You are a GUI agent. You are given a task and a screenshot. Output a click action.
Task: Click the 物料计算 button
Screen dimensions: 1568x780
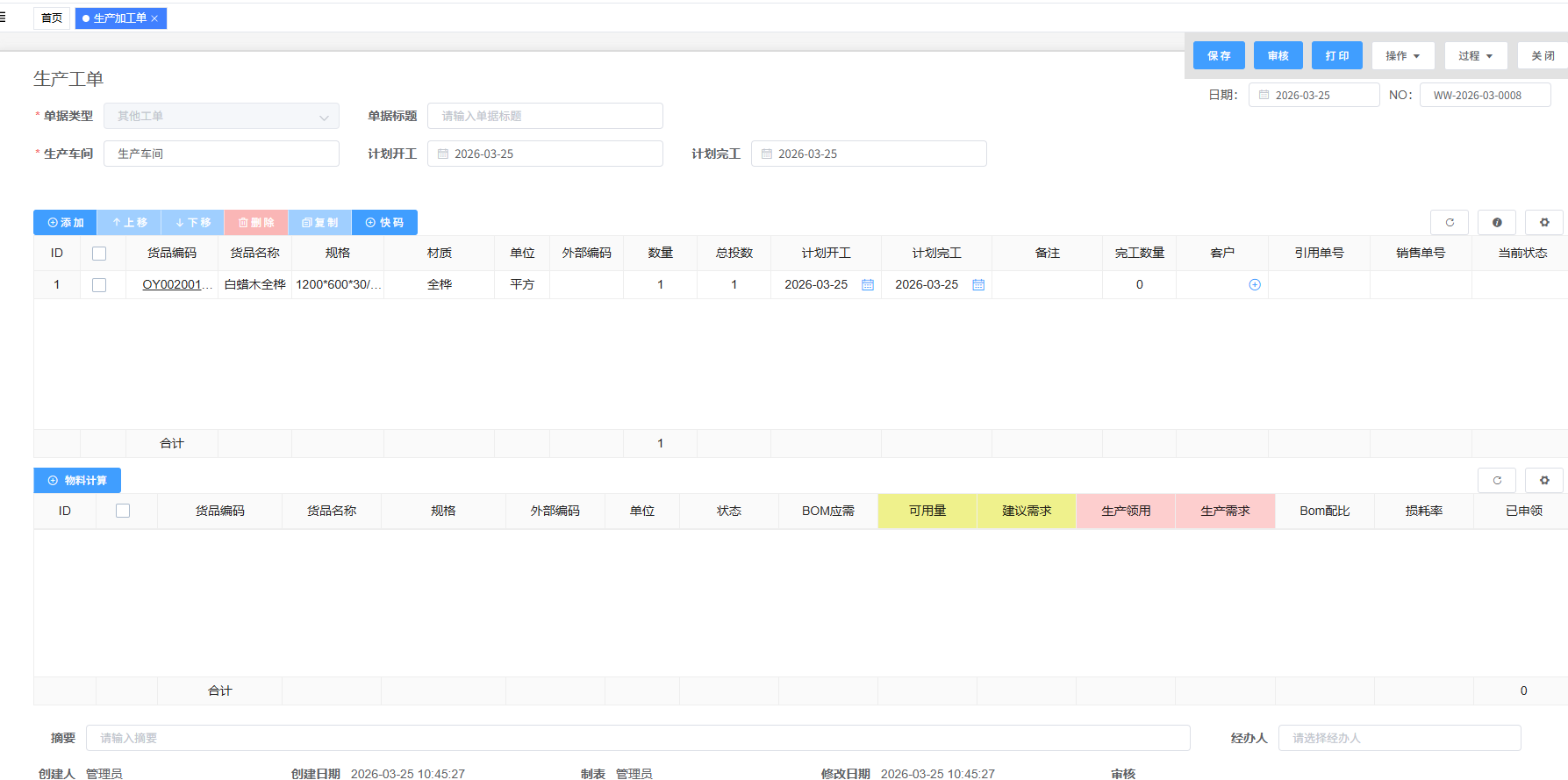point(77,481)
